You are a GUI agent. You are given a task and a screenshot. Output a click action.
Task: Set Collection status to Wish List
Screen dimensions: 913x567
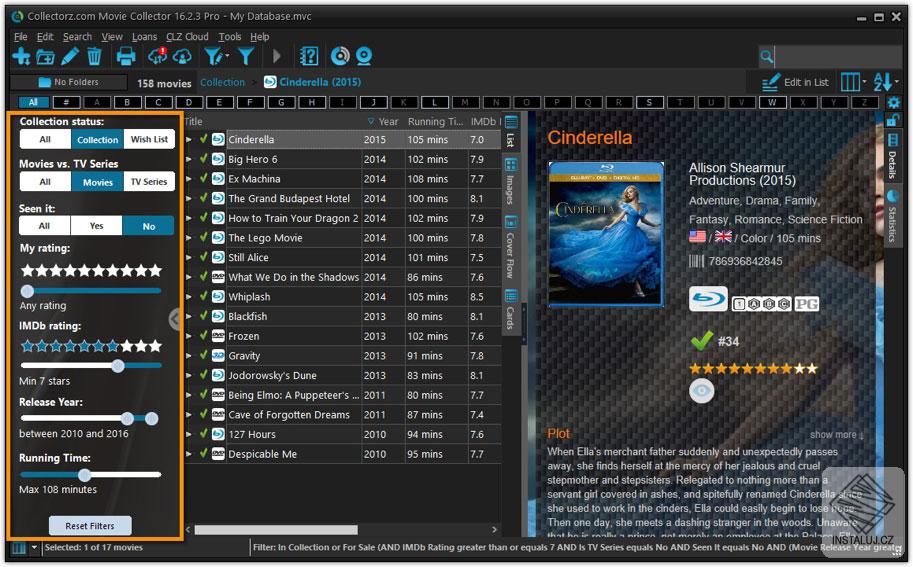(149, 139)
